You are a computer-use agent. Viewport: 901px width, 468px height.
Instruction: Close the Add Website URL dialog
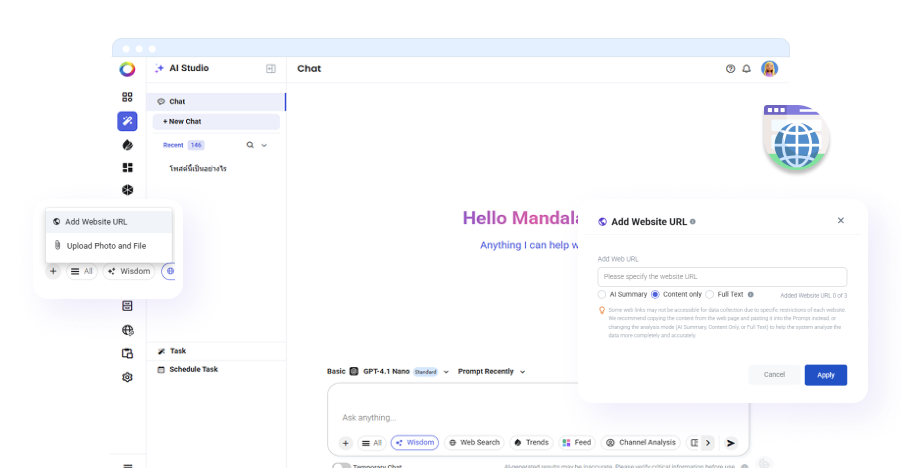841,220
